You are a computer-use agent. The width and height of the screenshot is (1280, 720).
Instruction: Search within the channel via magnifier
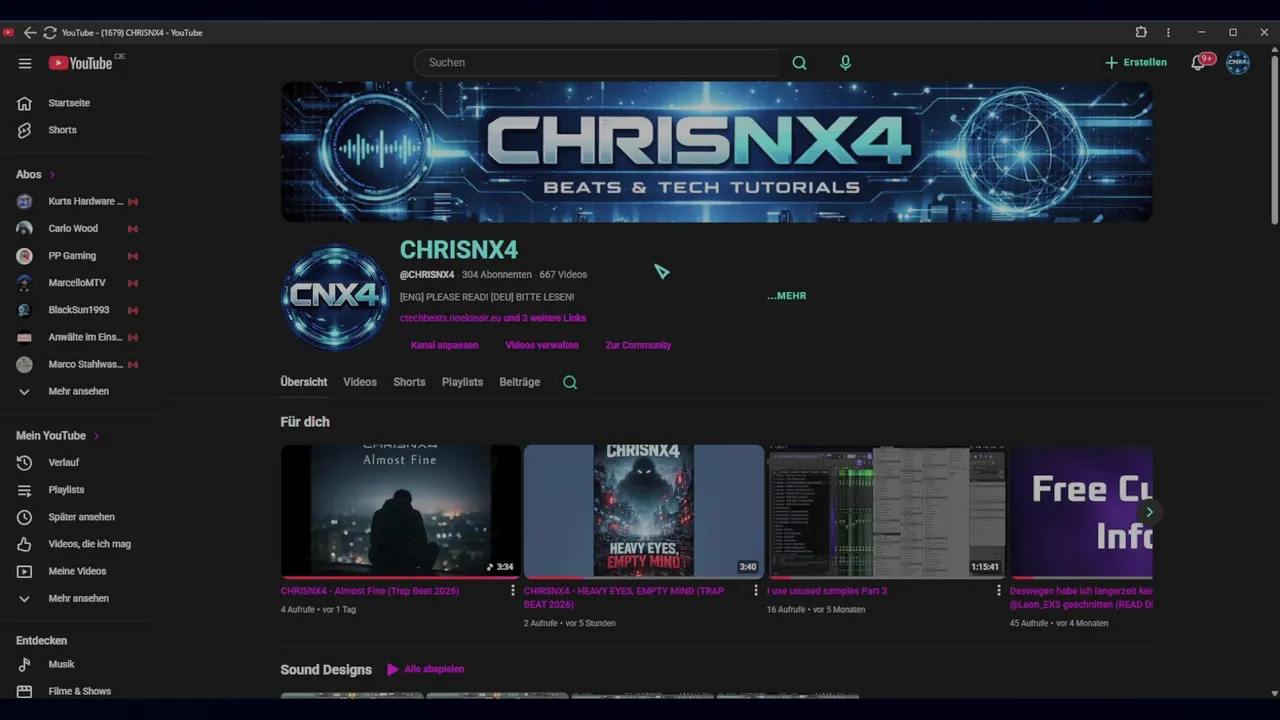(x=570, y=382)
